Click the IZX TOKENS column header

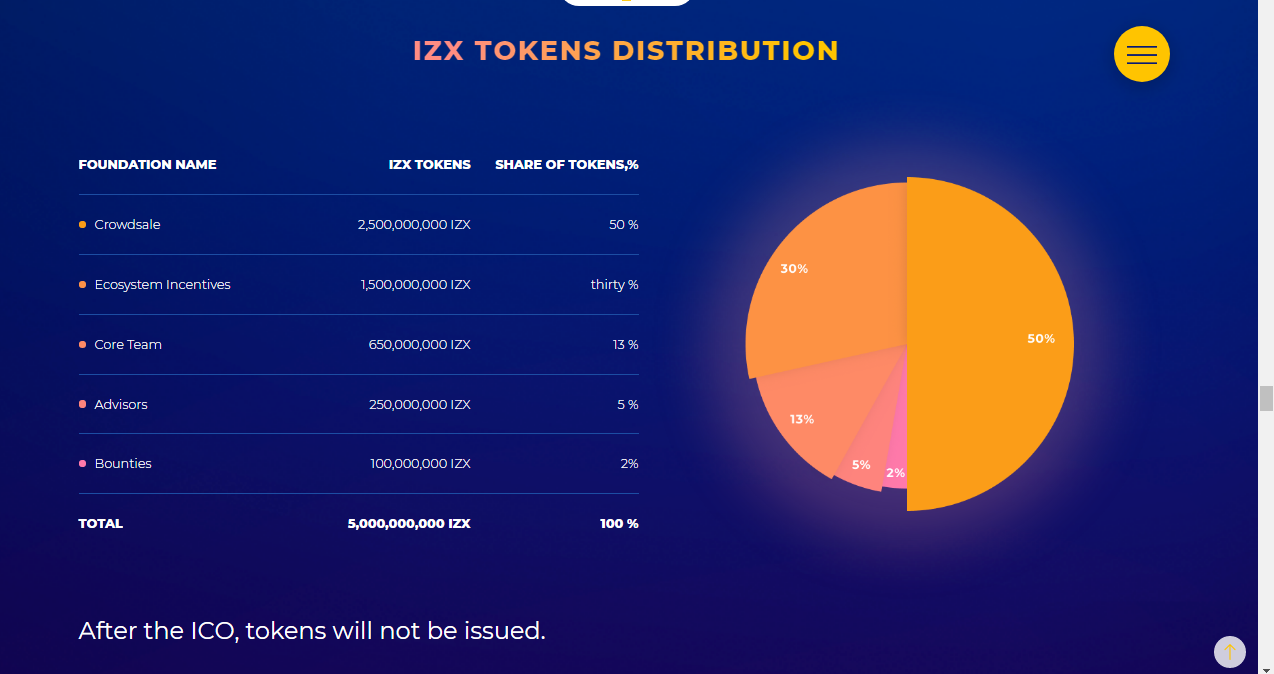coord(430,164)
